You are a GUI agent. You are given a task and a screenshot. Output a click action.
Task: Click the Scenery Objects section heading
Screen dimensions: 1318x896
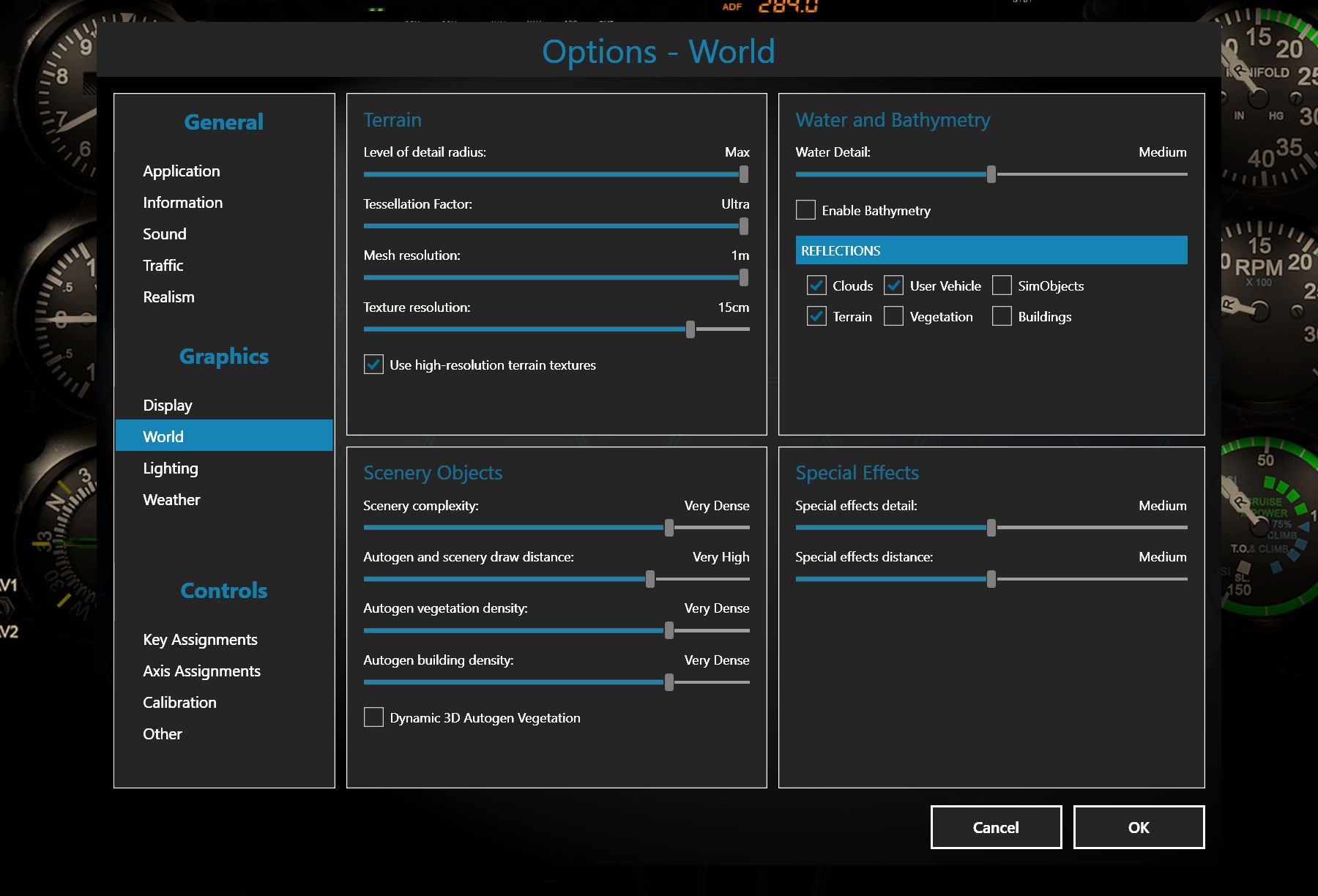tap(433, 473)
